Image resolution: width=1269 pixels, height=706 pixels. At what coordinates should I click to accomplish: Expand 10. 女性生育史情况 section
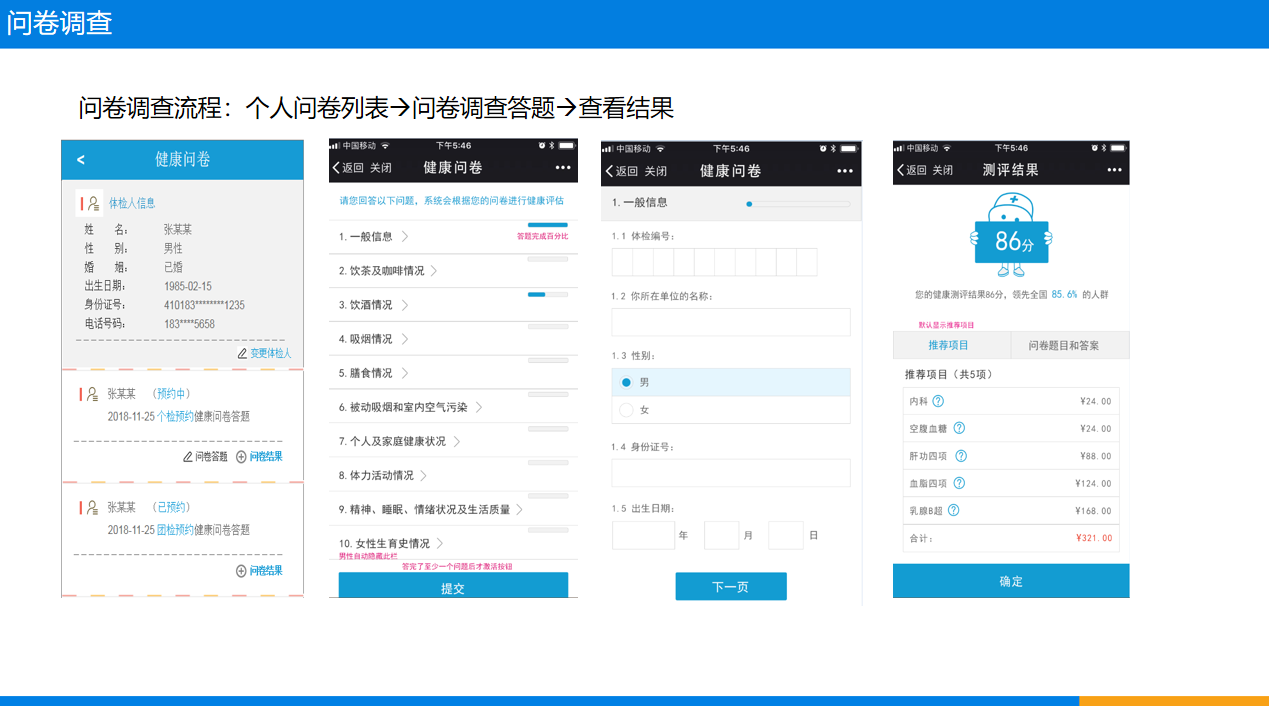453,543
